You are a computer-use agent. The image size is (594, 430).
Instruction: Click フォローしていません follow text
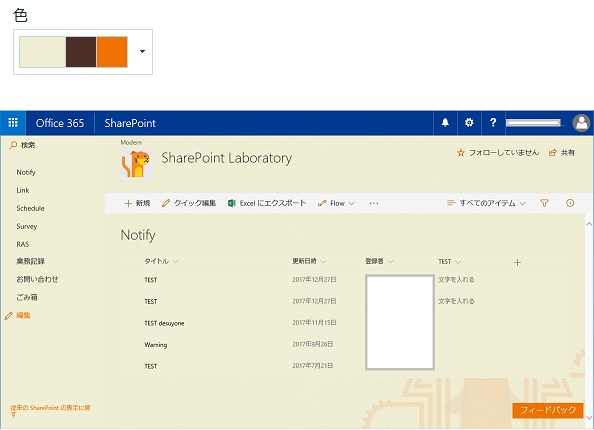(504, 153)
